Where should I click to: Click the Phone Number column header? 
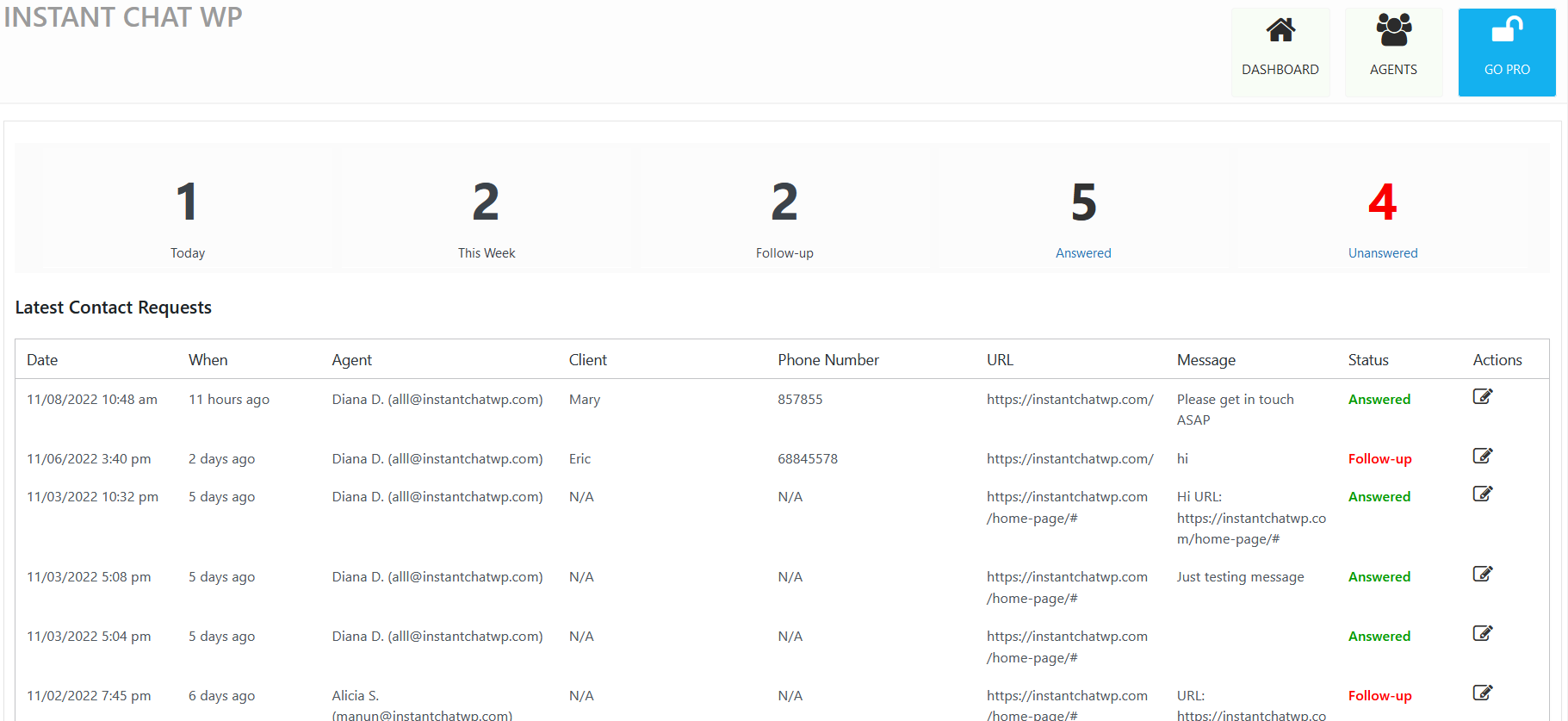828,360
